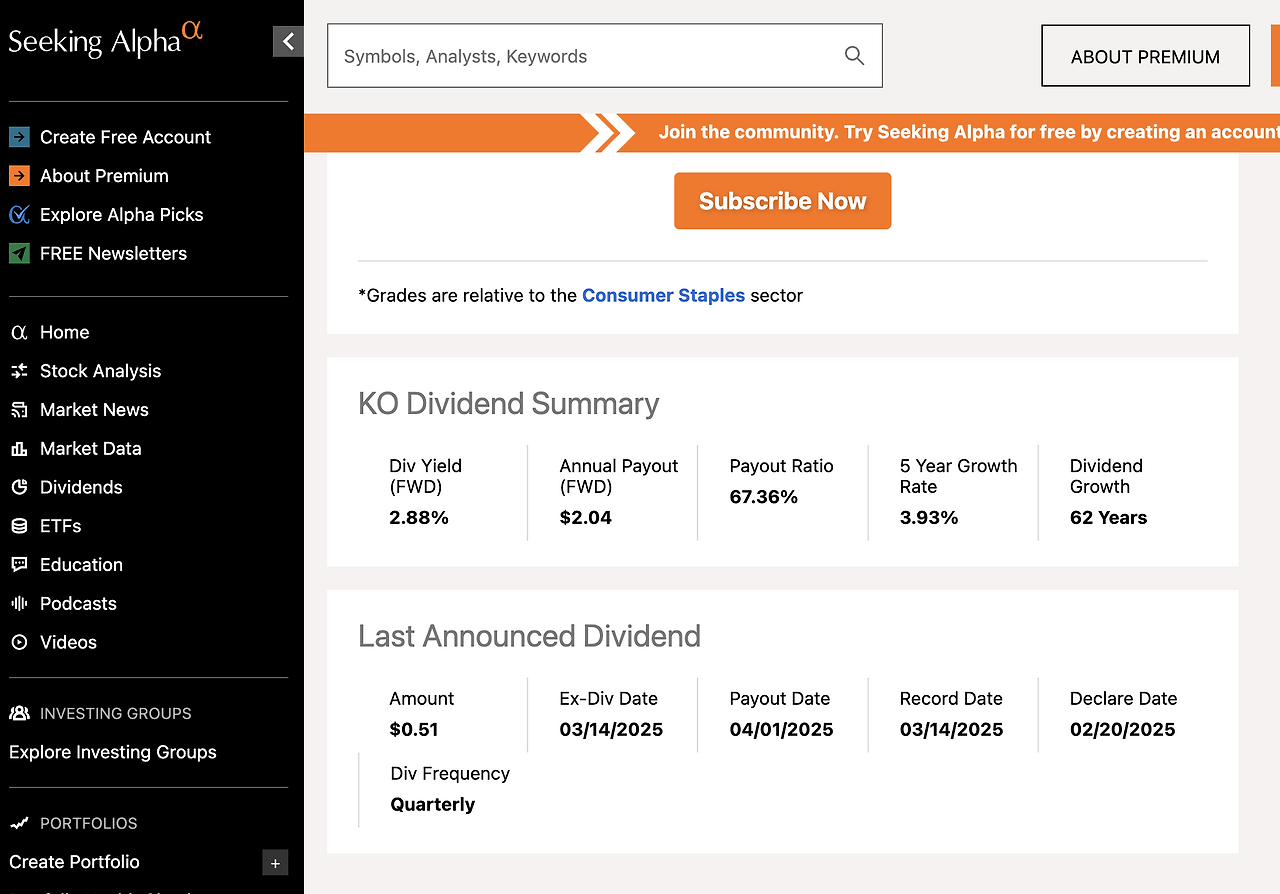Open the Stock Analysis section

click(x=100, y=371)
